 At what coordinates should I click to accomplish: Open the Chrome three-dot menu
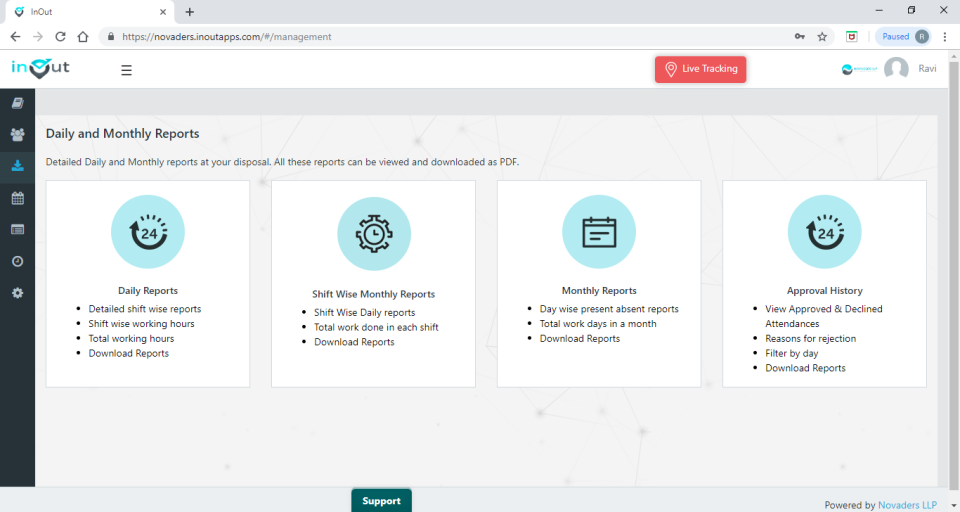(x=945, y=37)
